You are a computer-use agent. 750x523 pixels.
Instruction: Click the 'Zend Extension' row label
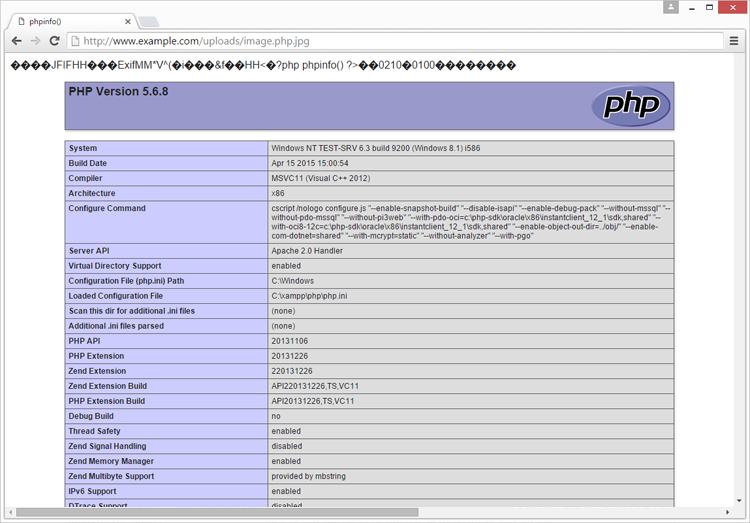click(97, 371)
